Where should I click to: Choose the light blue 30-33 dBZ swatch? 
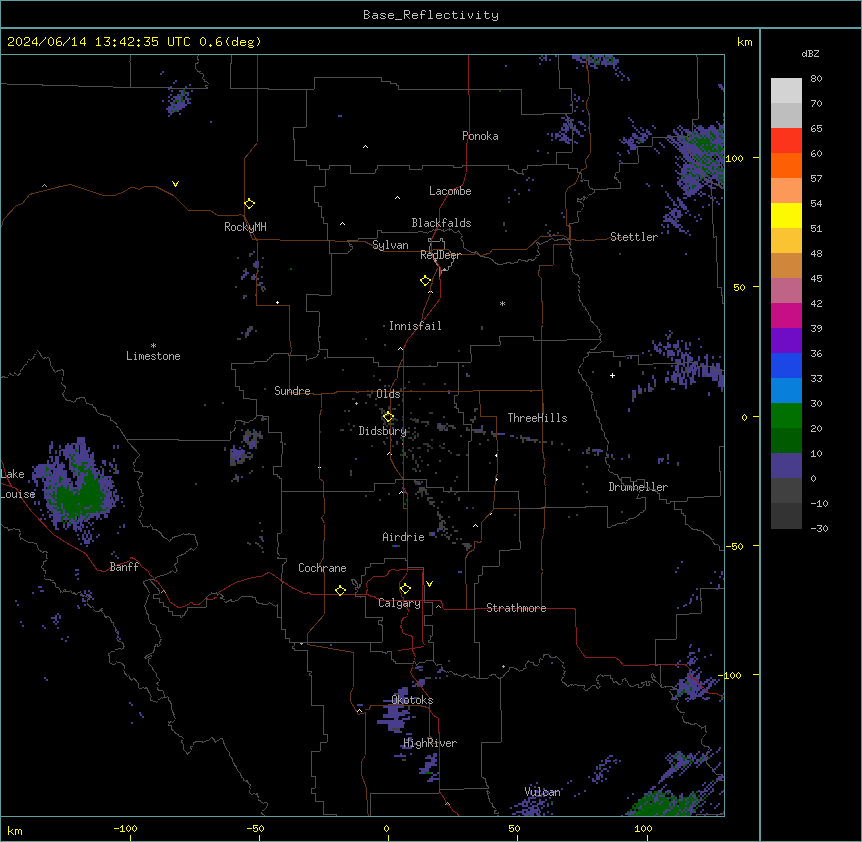coord(786,391)
